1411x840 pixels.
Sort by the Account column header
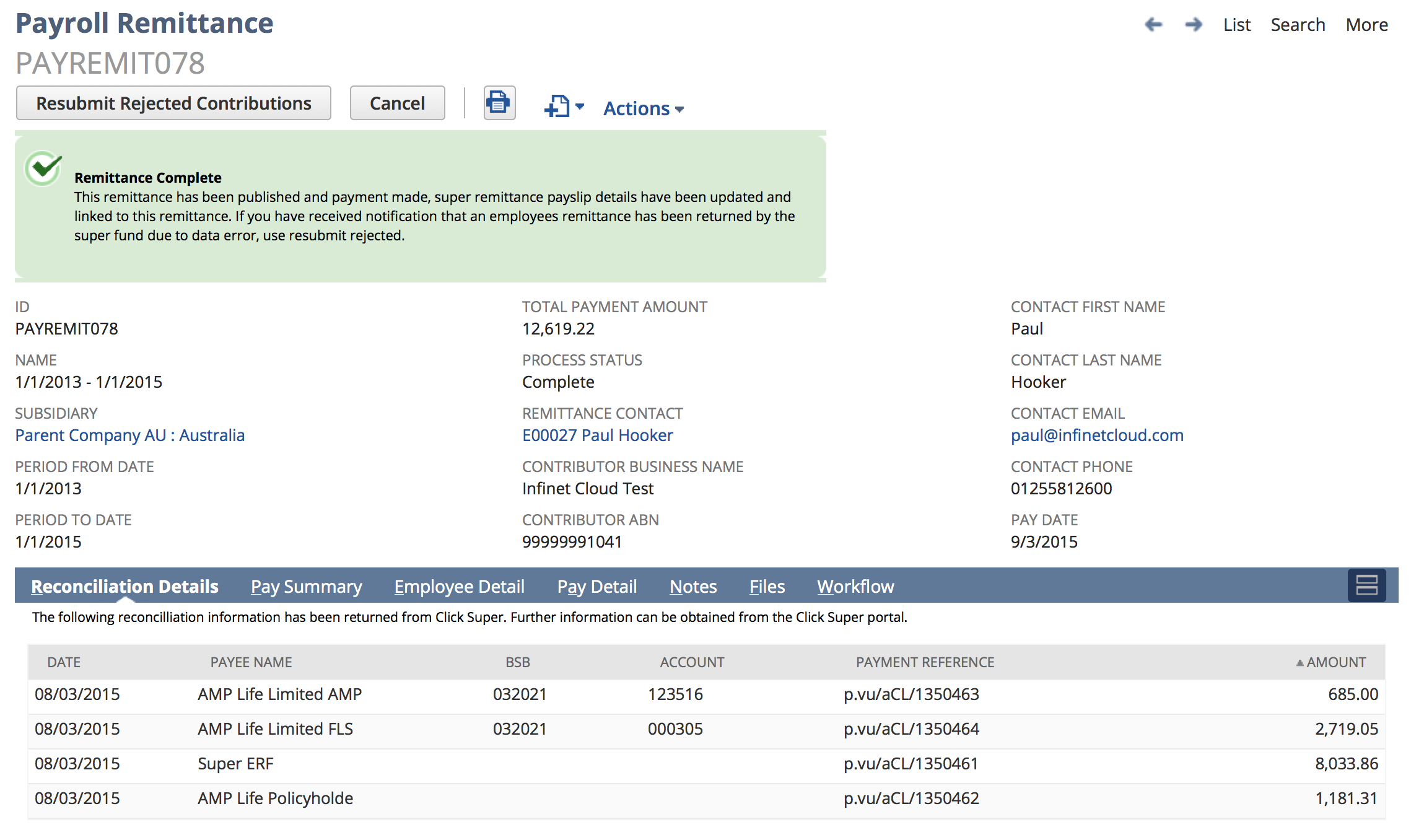tap(692, 662)
